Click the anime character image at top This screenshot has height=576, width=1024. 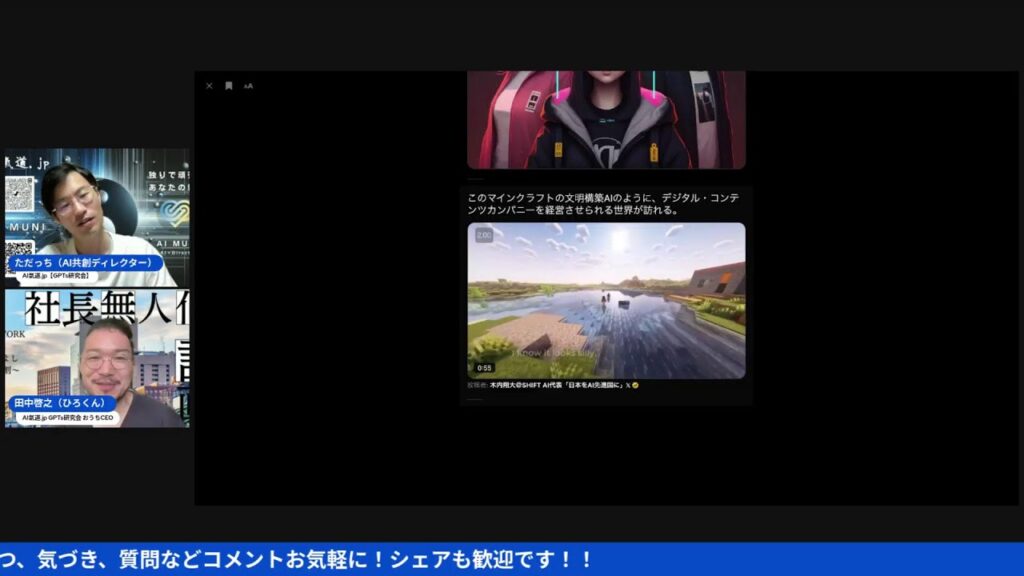point(606,119)
